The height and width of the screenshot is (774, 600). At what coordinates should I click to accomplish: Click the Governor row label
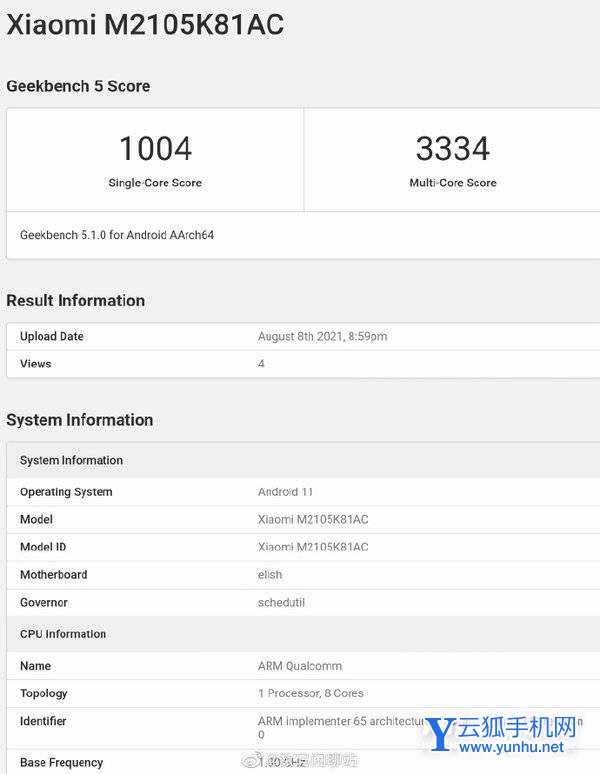point(44,603)
